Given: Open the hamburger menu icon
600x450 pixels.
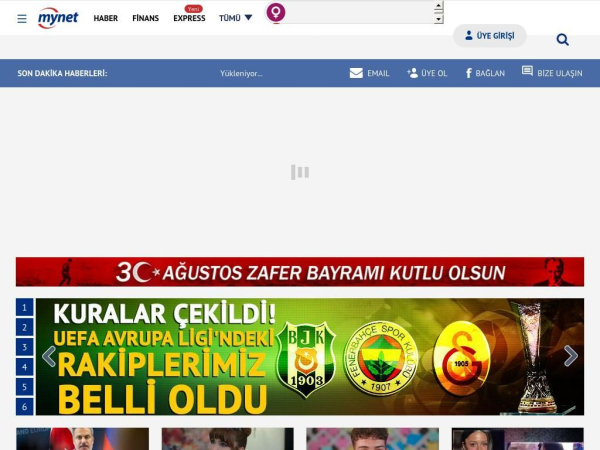Looking at the screenshot, I should [22, 18].
